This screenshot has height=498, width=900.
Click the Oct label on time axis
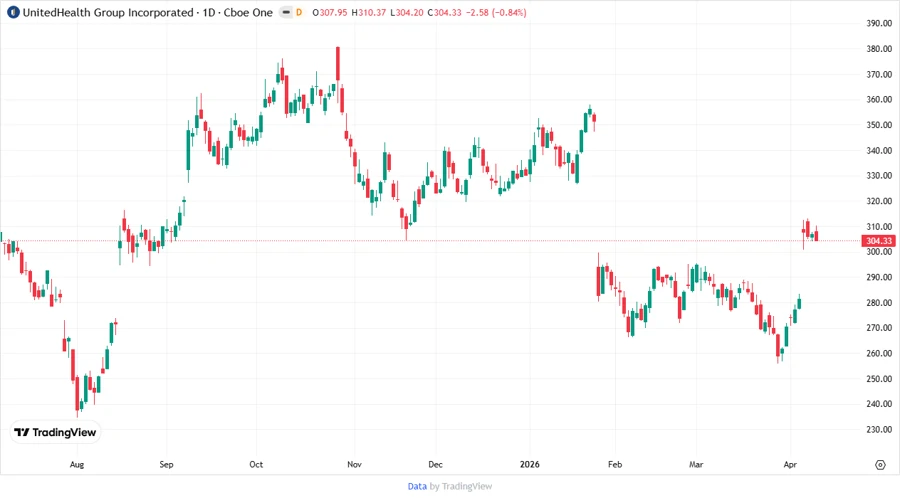tap(256, 464)
